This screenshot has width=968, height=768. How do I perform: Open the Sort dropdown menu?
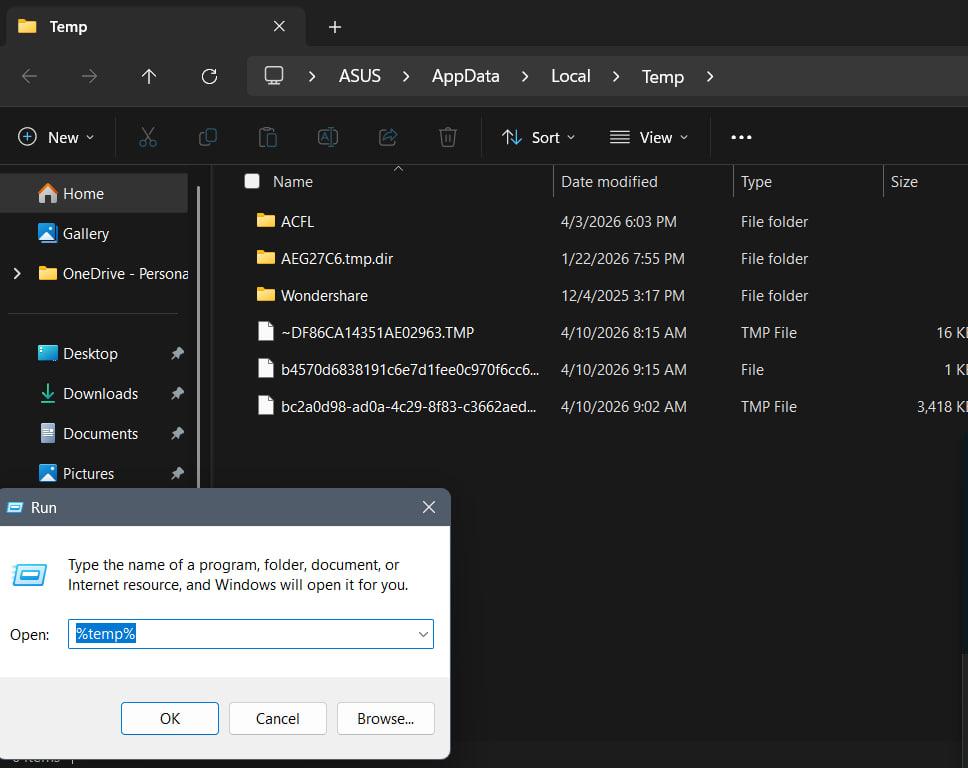coord(538,137)
